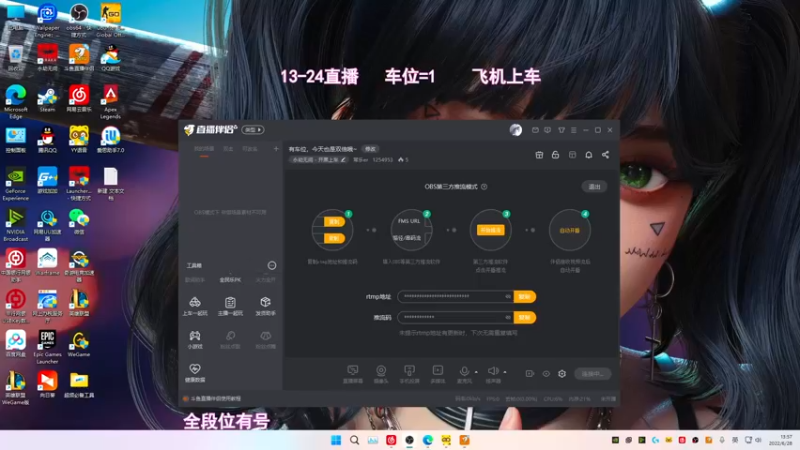Click the gift box icon in room header

[539, 155]
